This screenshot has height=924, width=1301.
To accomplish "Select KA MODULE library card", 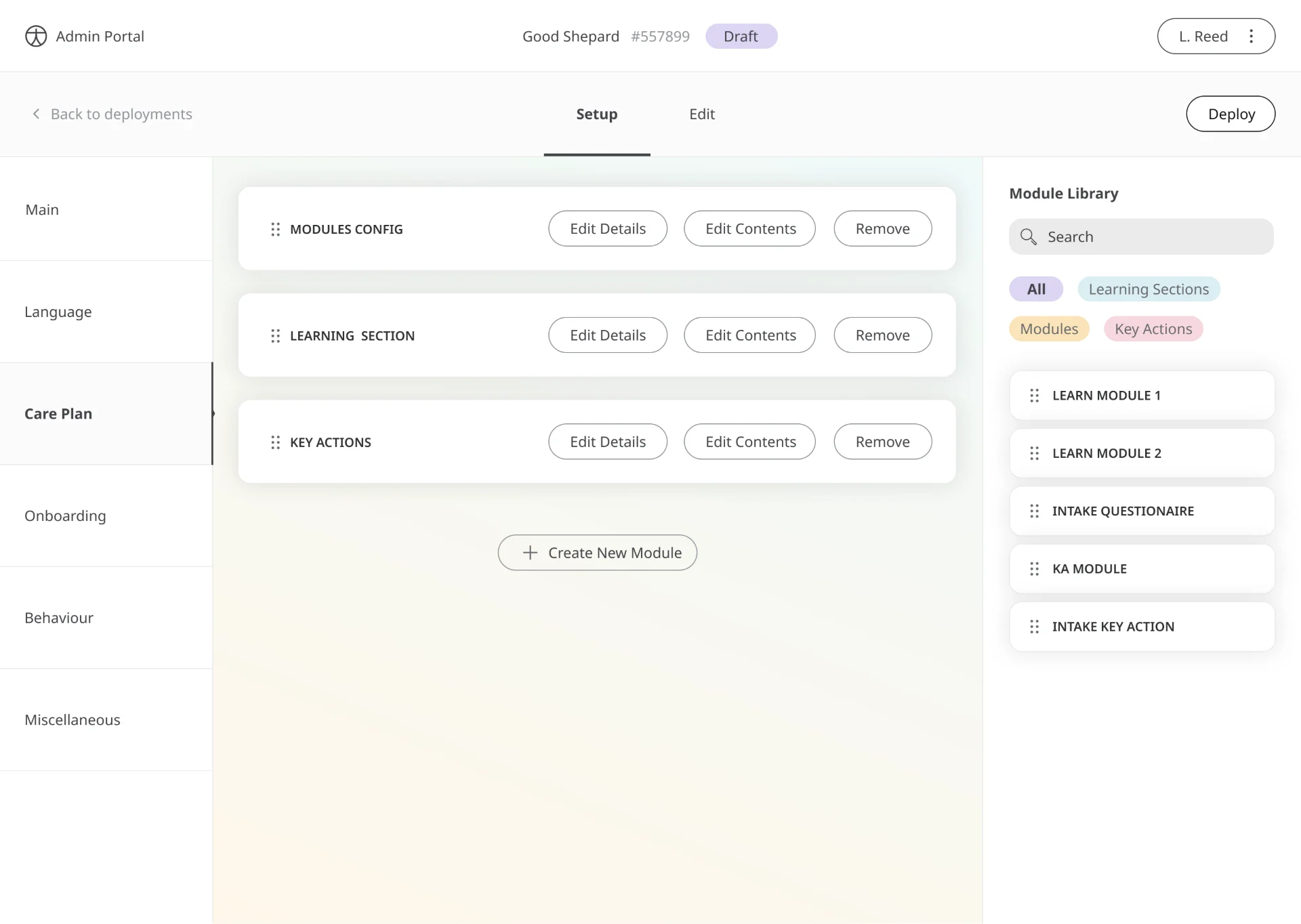I will [1142, 569].
